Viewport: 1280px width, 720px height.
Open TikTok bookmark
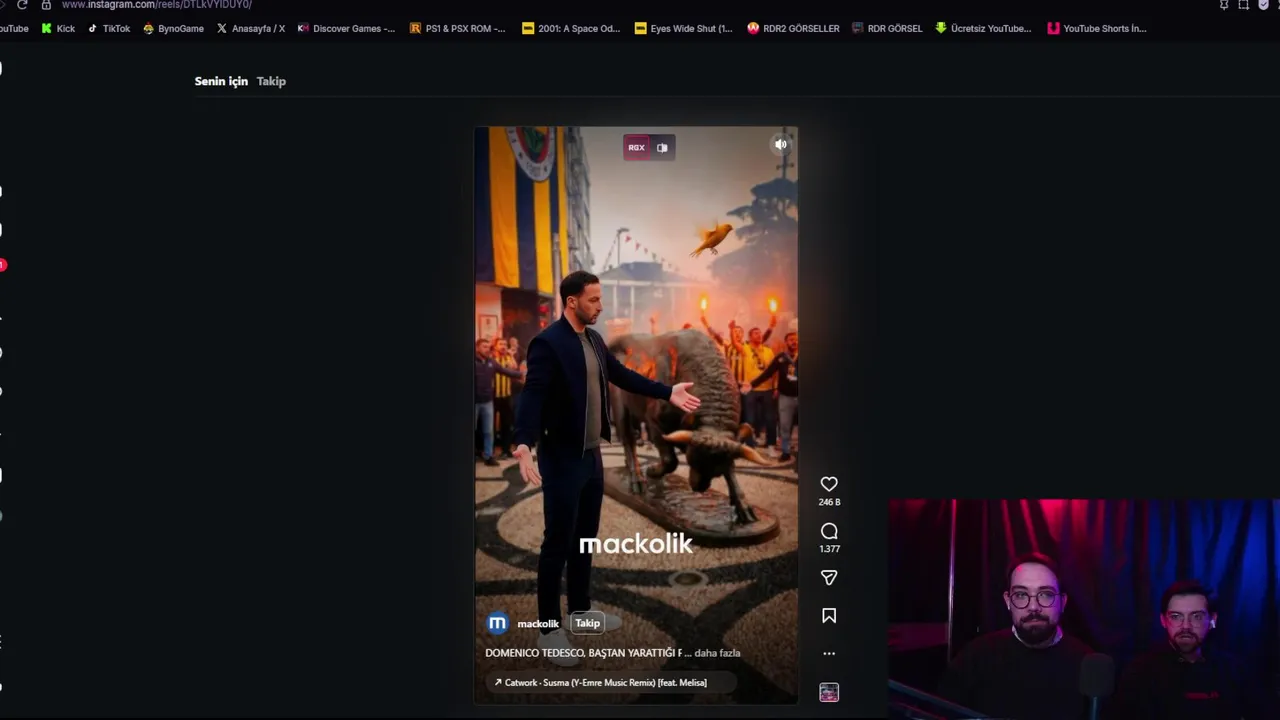pos(109,28)
